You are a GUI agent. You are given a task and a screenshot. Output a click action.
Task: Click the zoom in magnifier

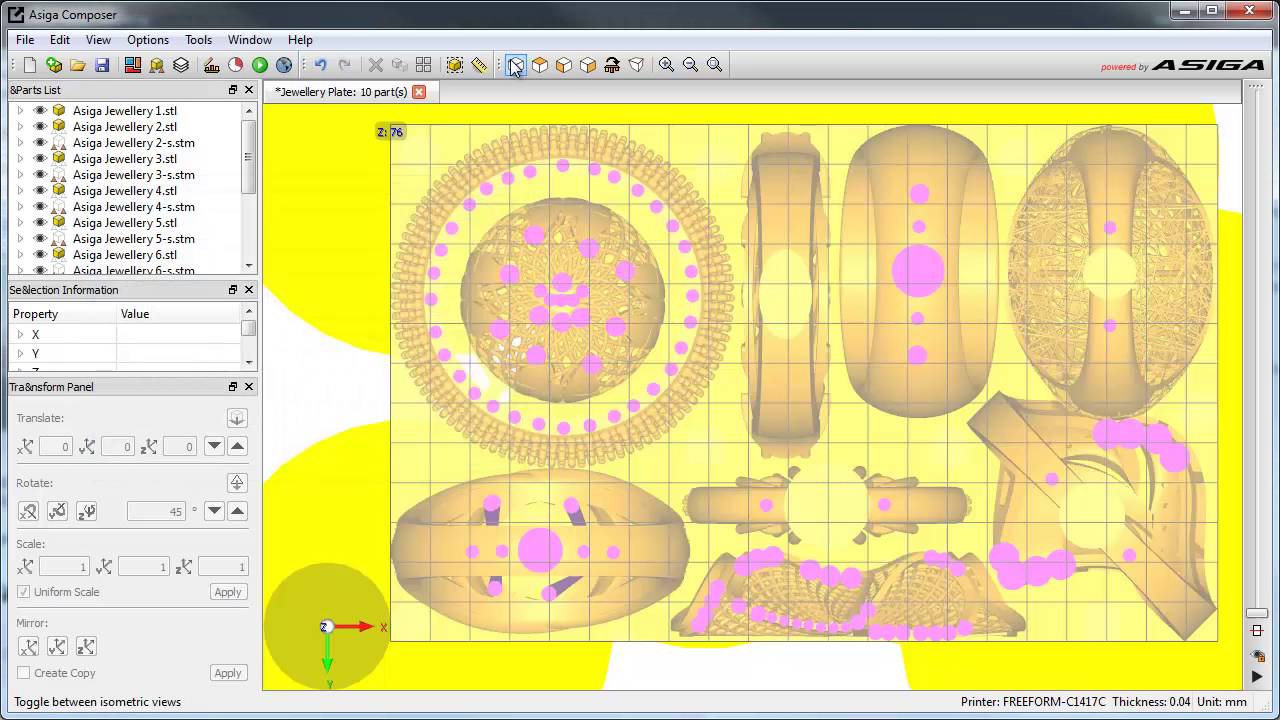click(666, 65)
